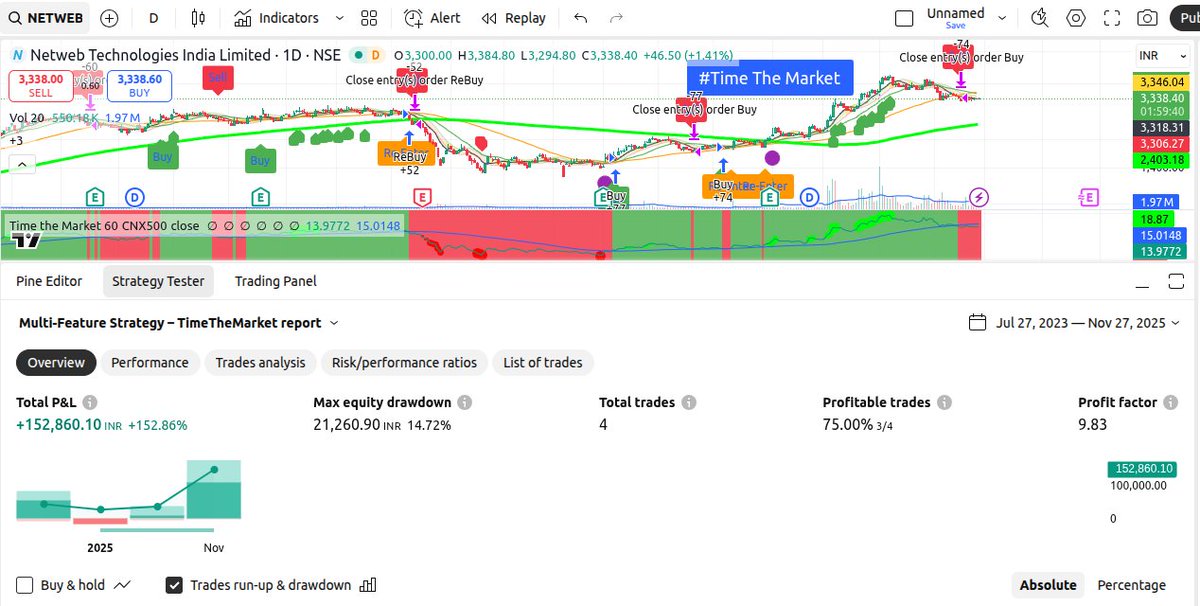
Task: Switch equity chart to Percentage
Action: click(x=1131, y=585)
